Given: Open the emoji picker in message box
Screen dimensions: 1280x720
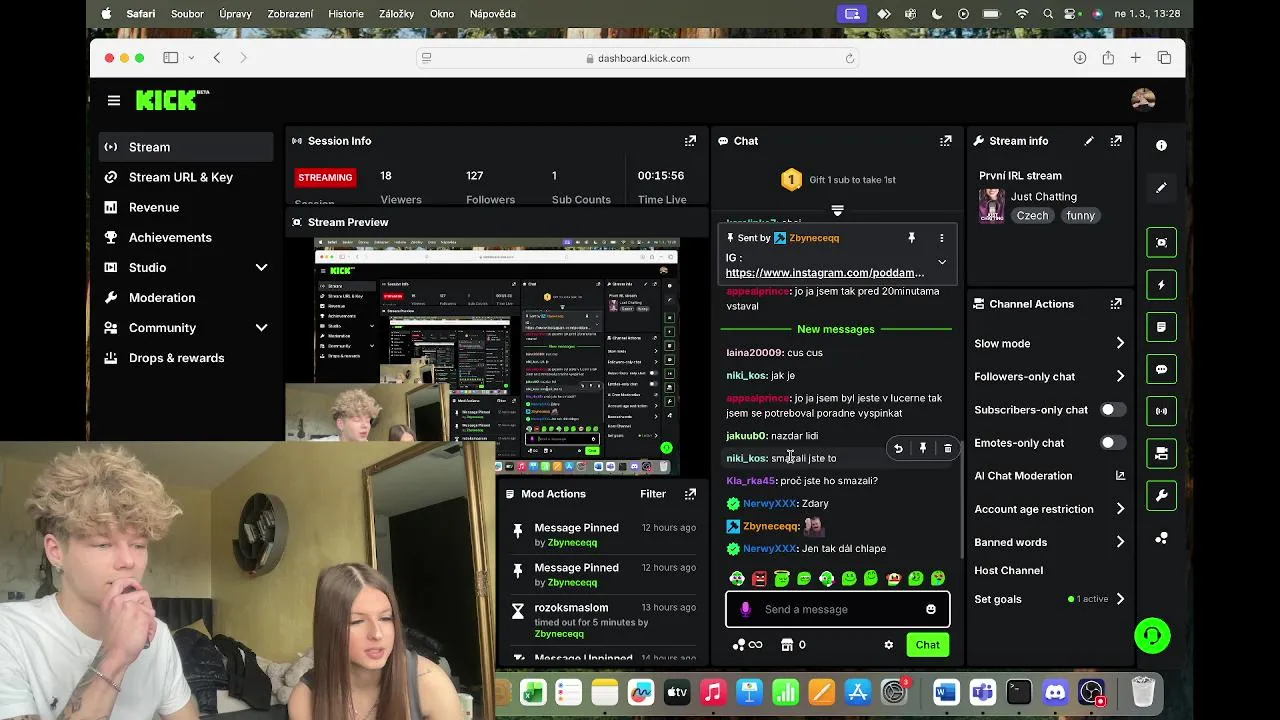Looking at the screenshot, I should click(x=931, y=609).
